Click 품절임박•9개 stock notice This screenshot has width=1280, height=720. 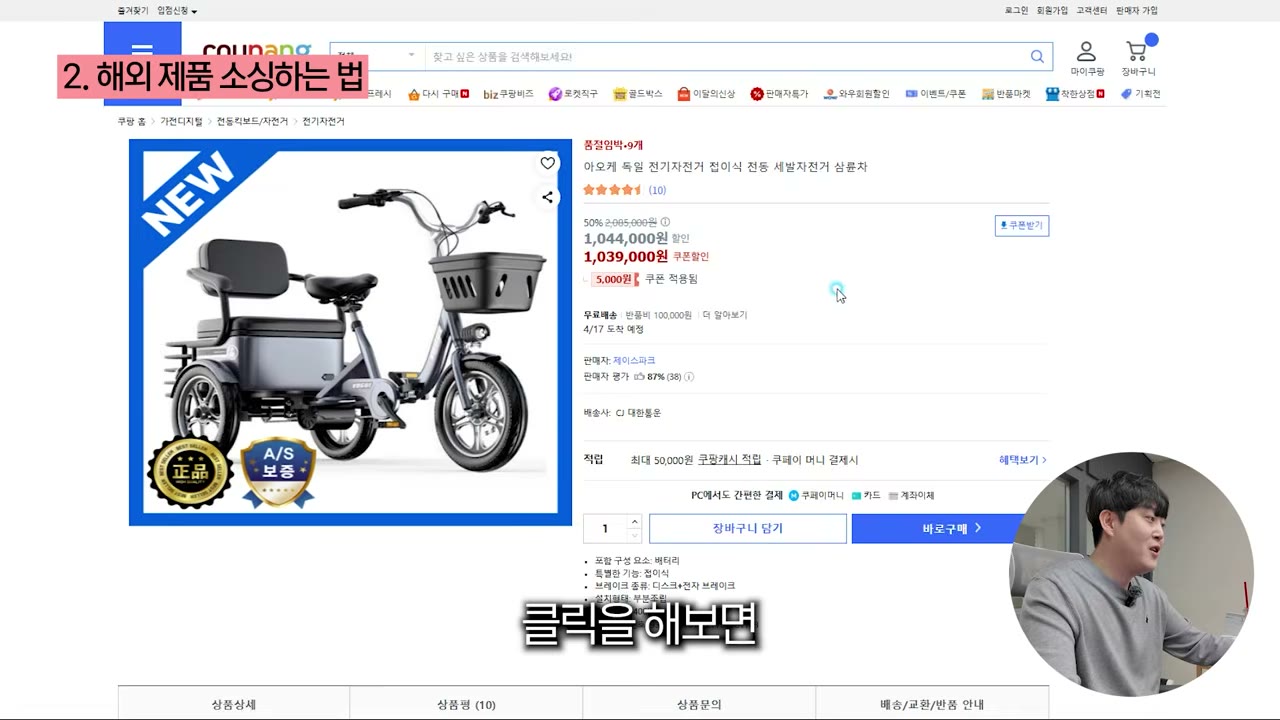pyautogui.click(x=613, y=146)
